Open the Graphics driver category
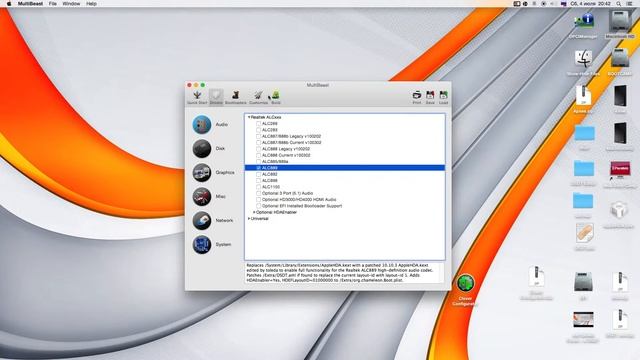 [x=202, y=173]
